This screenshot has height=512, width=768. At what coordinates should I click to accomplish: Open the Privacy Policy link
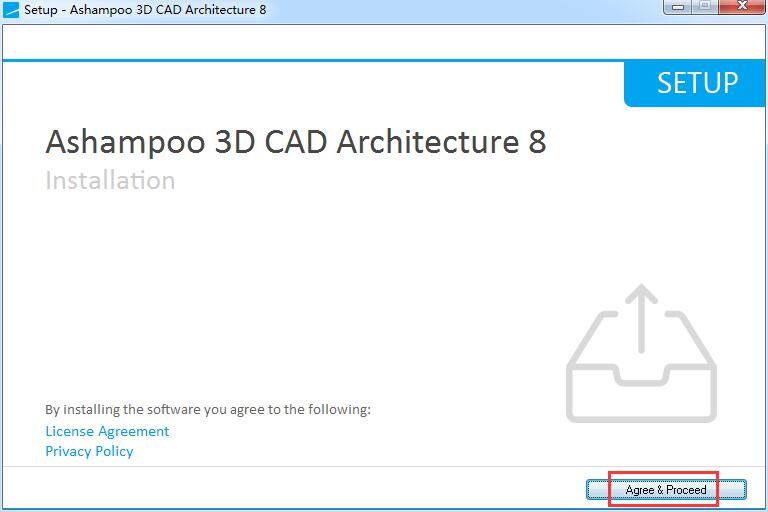[89, 451]
